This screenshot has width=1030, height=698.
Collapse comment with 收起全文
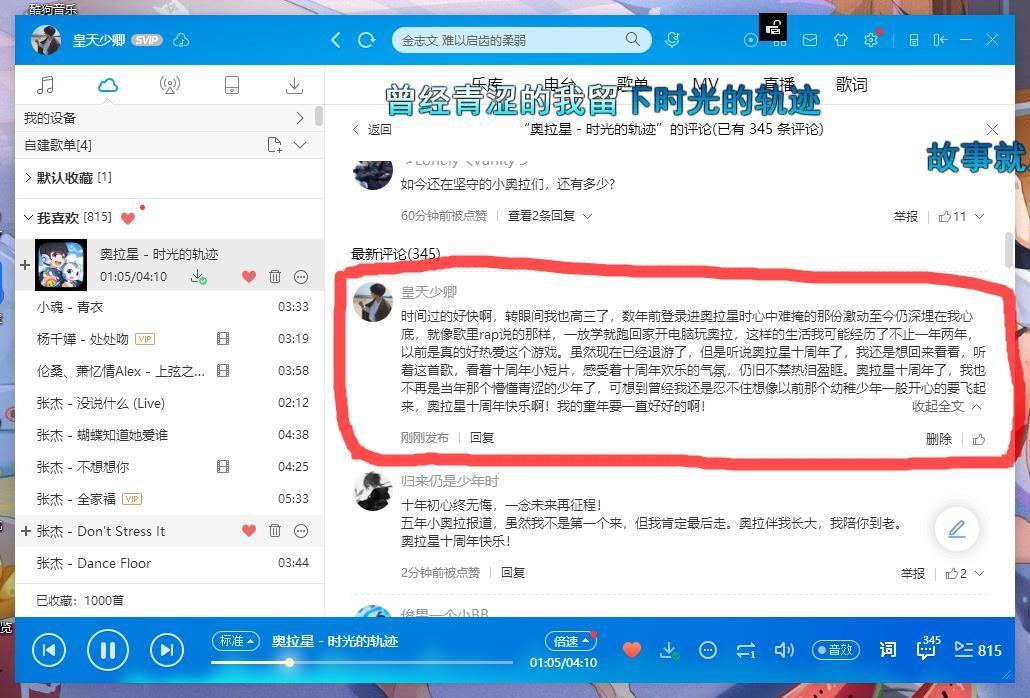946,406
